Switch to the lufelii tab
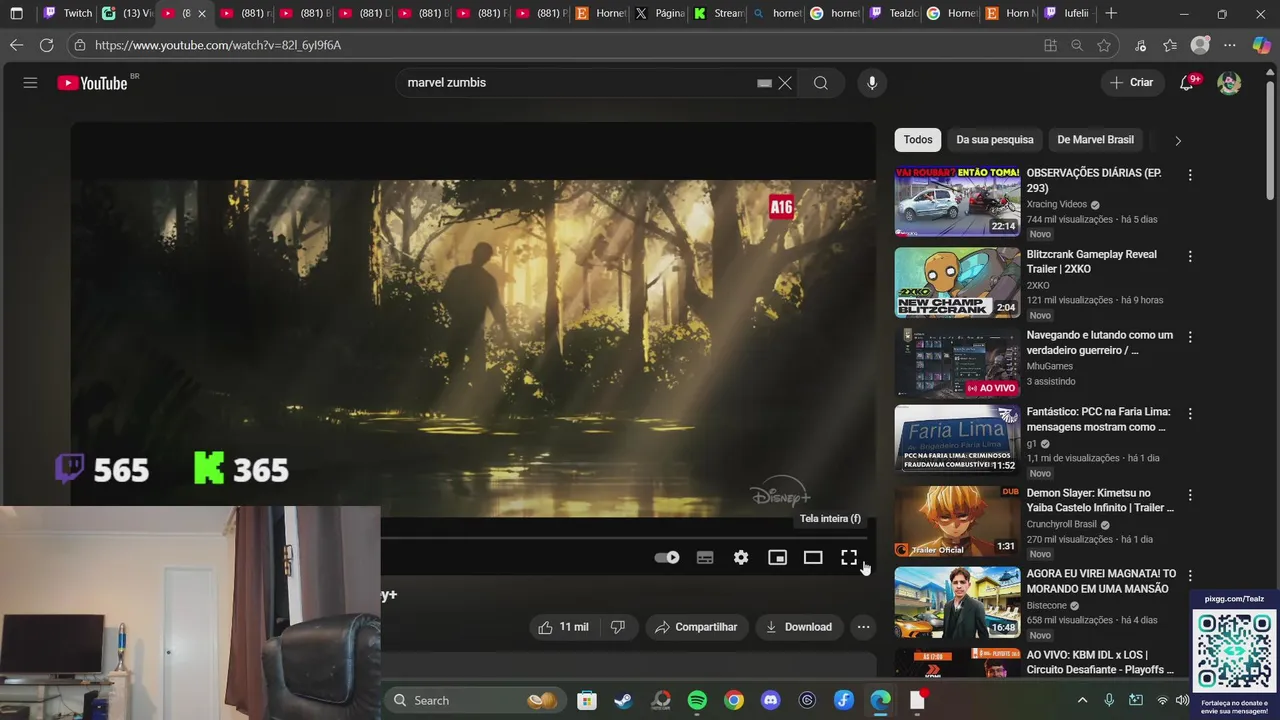This screenshot has width=1280, height=720. (x=1067, y=13)
